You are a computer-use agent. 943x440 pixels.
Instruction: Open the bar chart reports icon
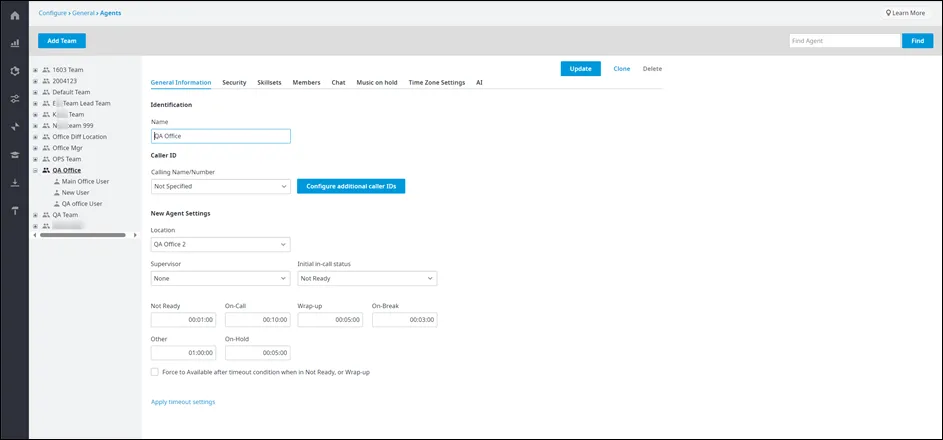[x=15, y=43]
